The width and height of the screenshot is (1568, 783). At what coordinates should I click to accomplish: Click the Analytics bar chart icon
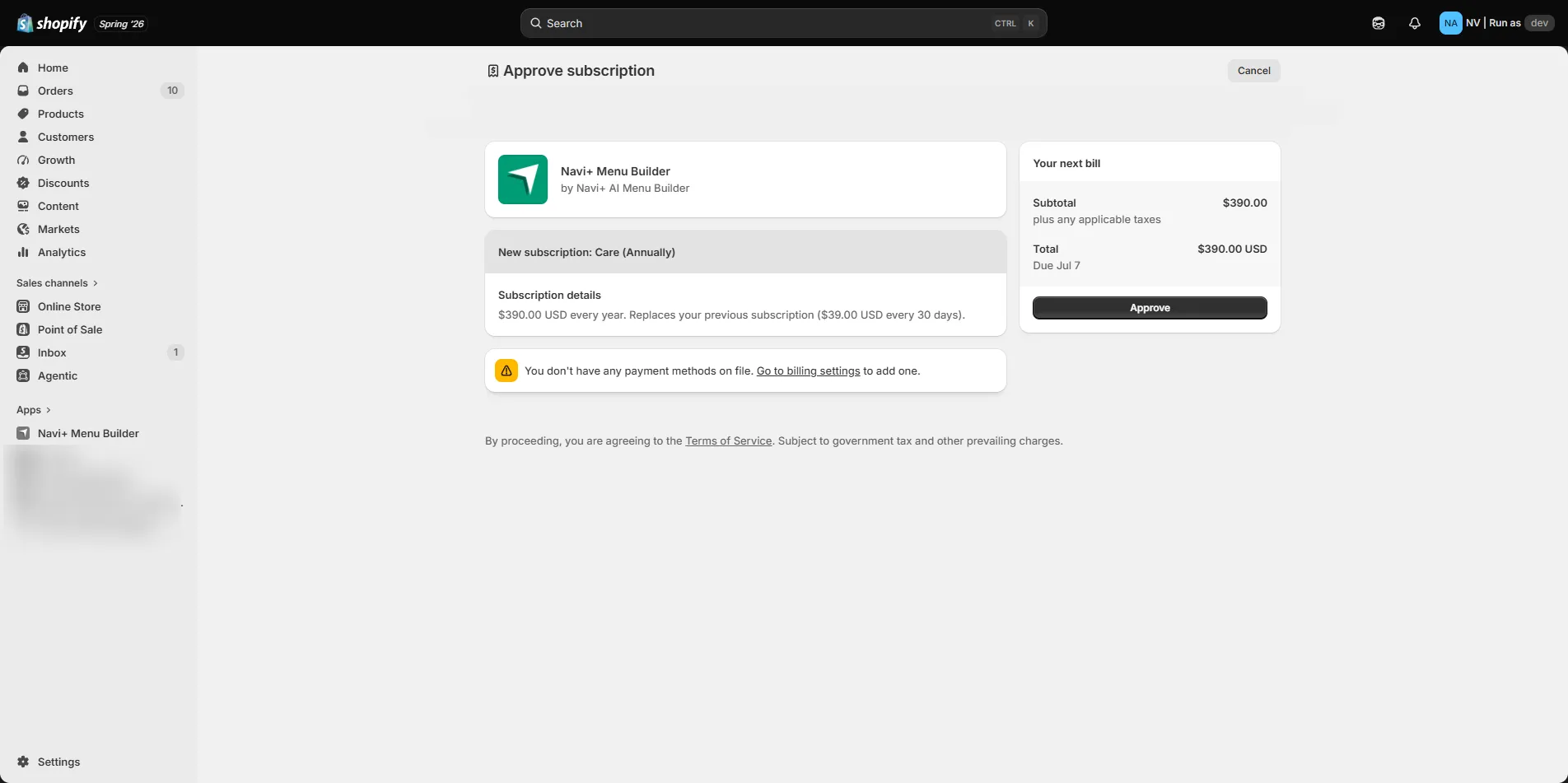click(x=23, y=252)
